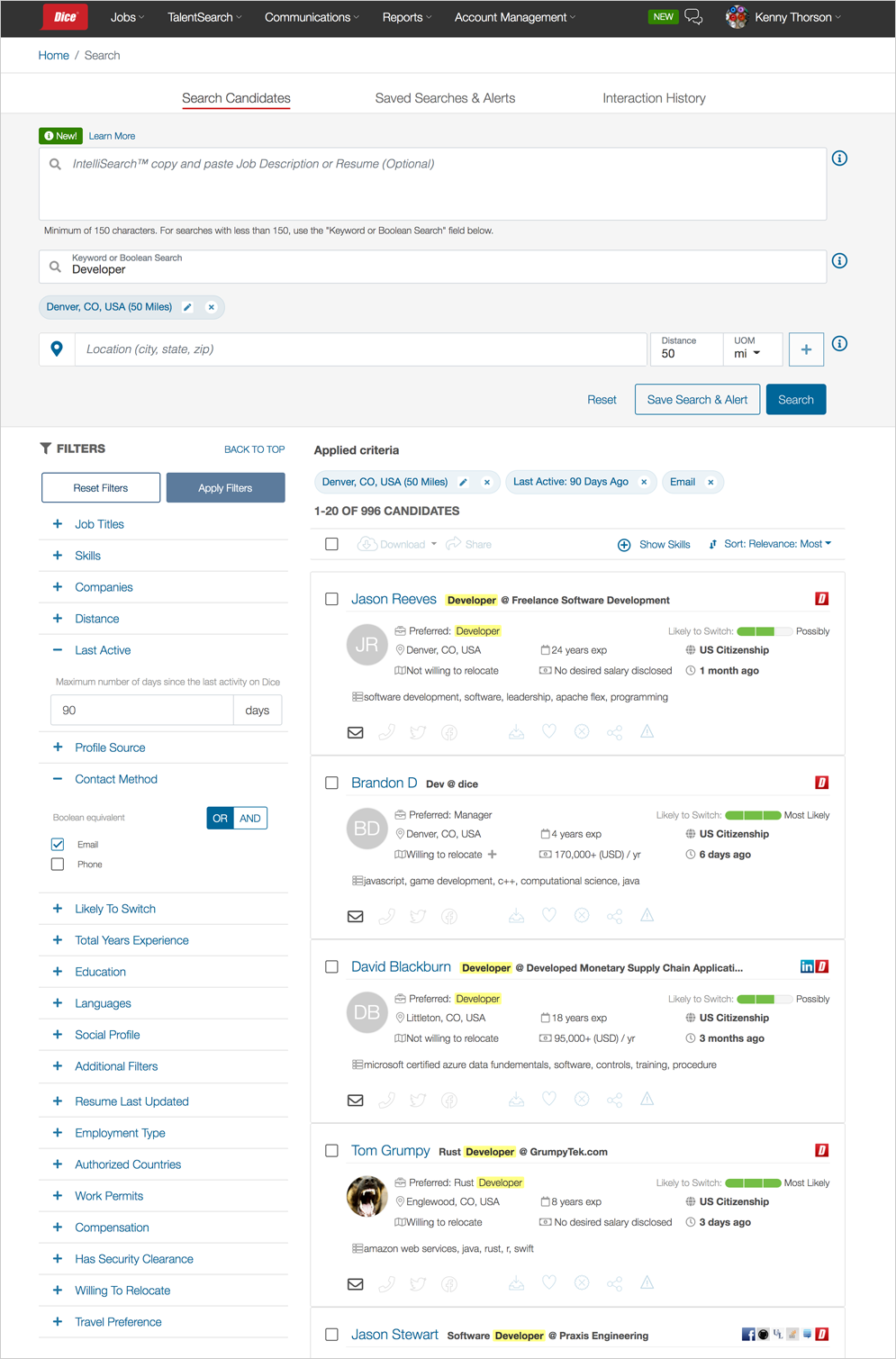The height and width of the screenshot is (1359, 896).
Task: Switch to Saved Searches & Alerts tab
Action: 445,98
